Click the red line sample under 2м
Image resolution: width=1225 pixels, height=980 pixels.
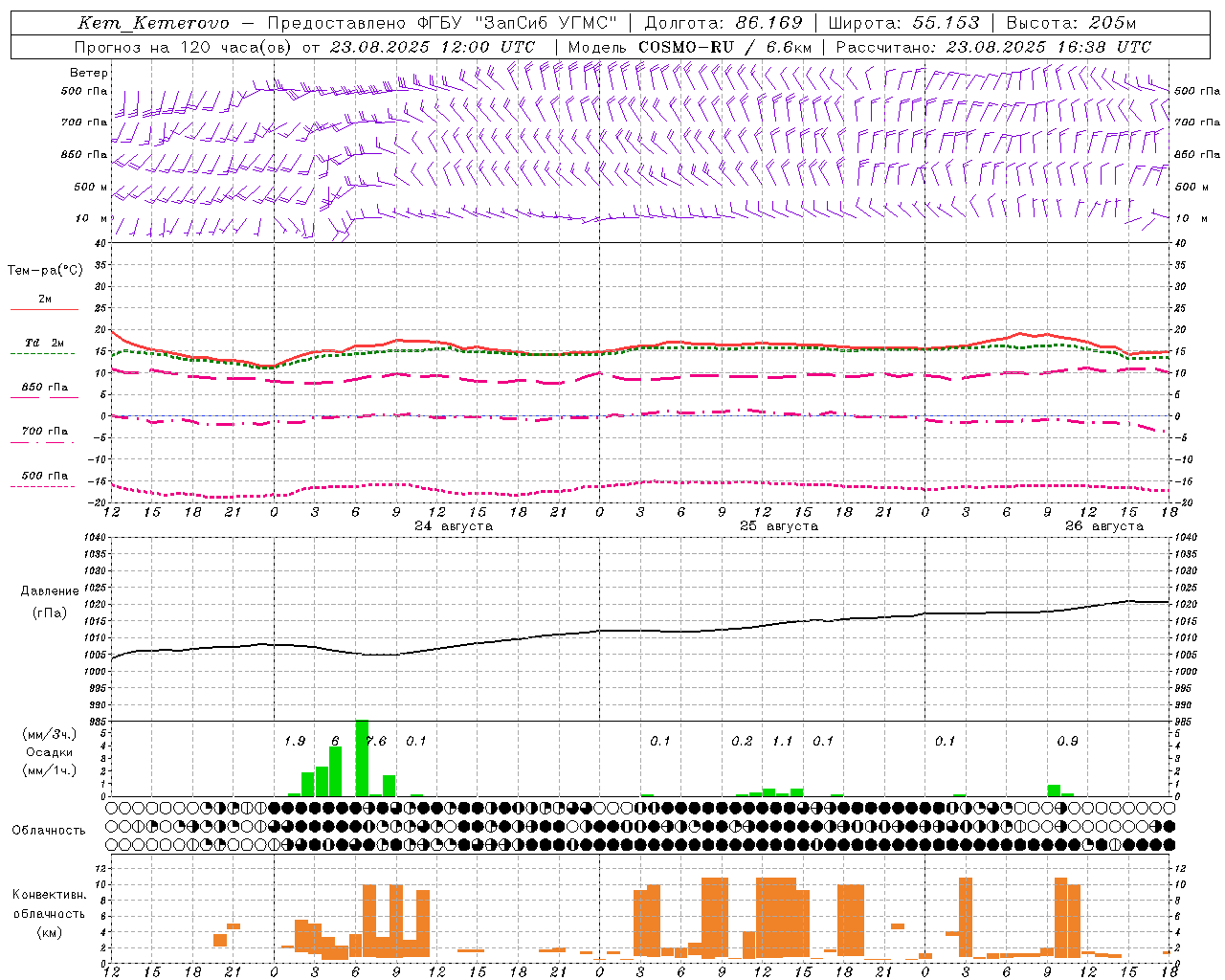coord(44,310)
